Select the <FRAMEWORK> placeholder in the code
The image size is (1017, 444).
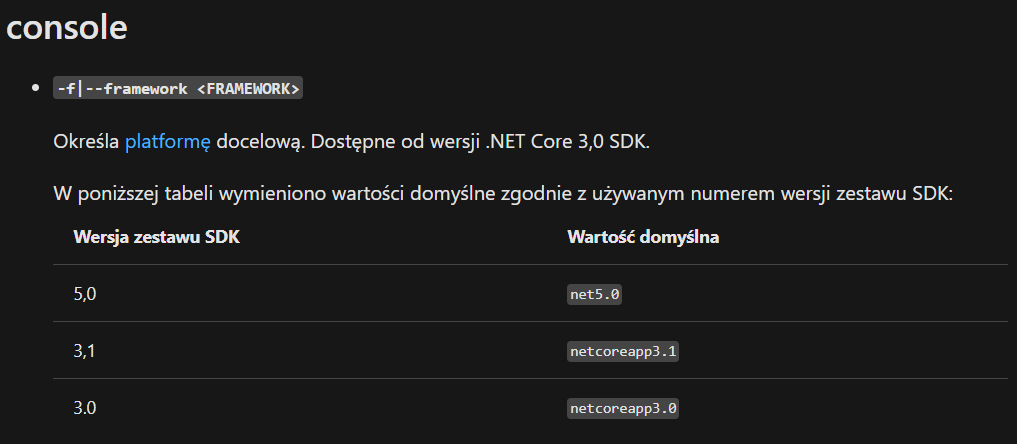[248, 88]
